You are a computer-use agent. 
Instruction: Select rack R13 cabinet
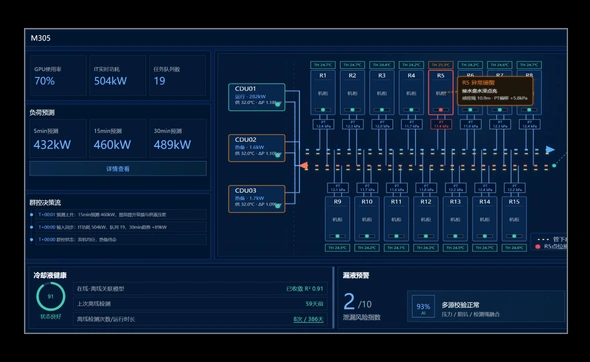point(455,219)
